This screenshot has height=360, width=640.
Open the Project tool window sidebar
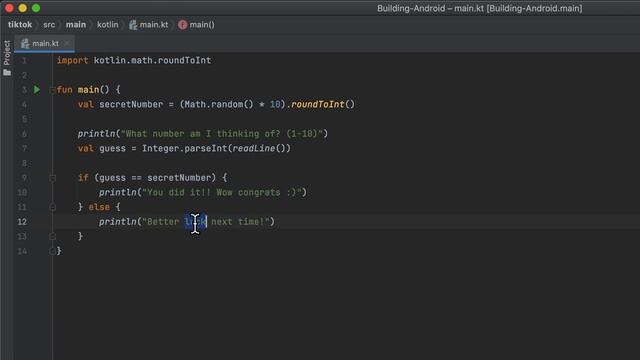(7, 53)
